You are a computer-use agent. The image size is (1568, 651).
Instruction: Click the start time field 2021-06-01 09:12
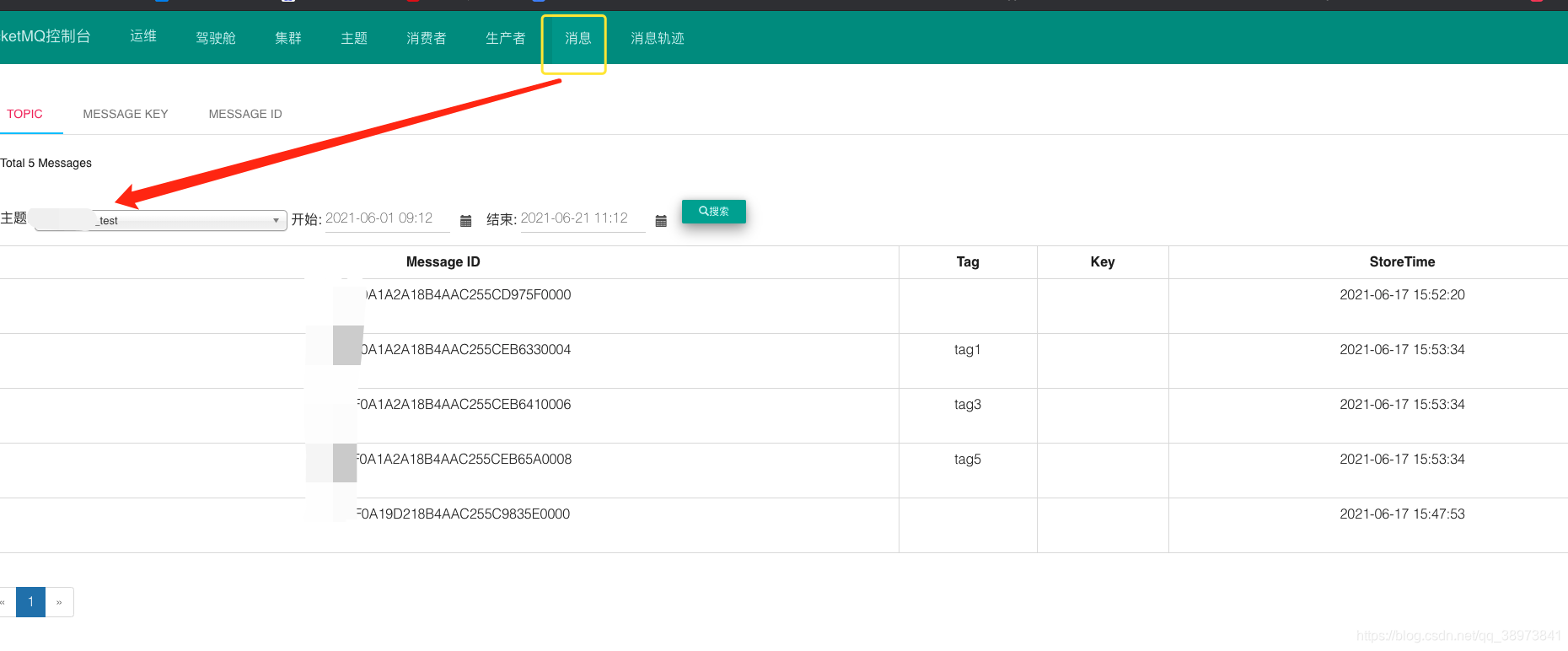tap(387, 218)
